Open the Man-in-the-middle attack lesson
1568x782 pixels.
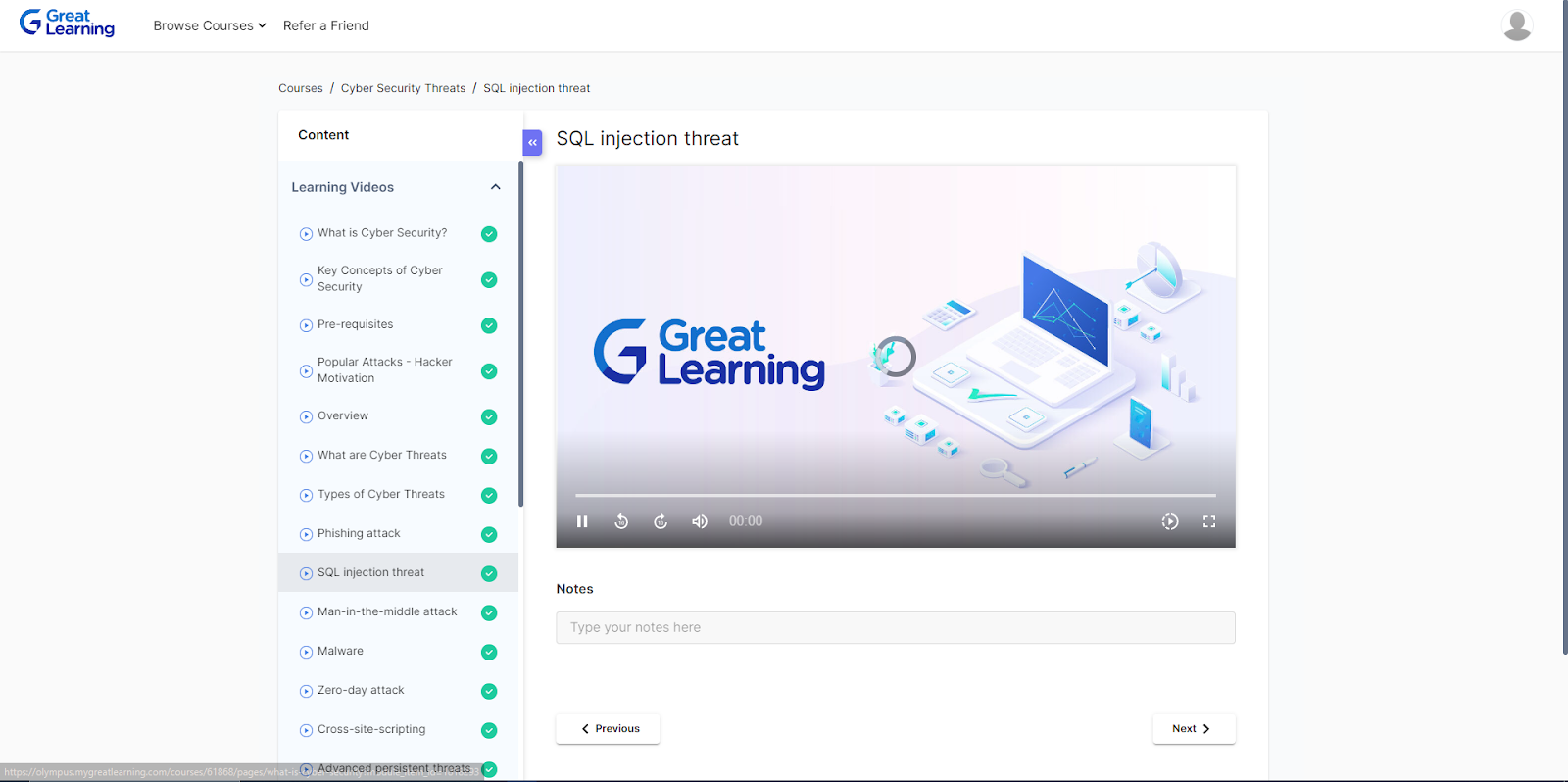(387, 611)
